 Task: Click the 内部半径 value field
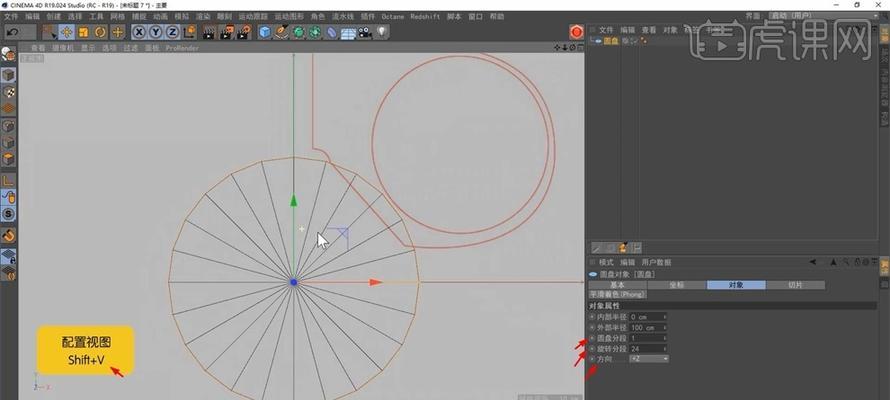tap(646, 317)
